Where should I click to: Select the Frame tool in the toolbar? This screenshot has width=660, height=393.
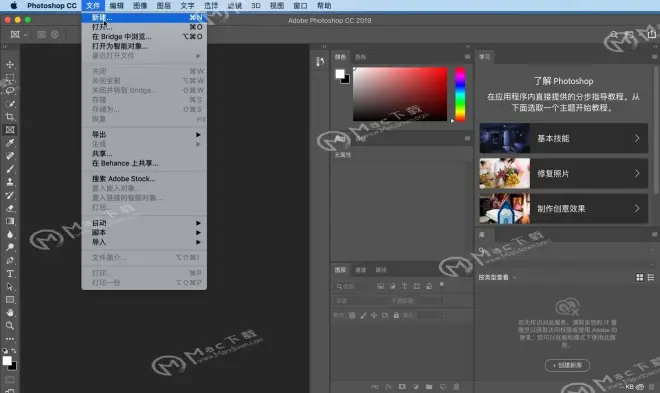click(10, 130)
